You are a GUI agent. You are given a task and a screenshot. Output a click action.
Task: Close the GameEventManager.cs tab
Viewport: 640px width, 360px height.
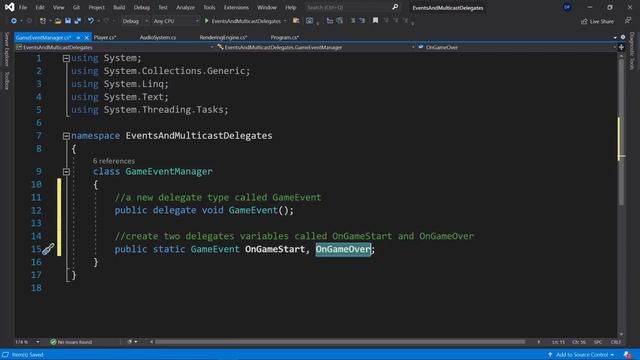pos(87,38)
